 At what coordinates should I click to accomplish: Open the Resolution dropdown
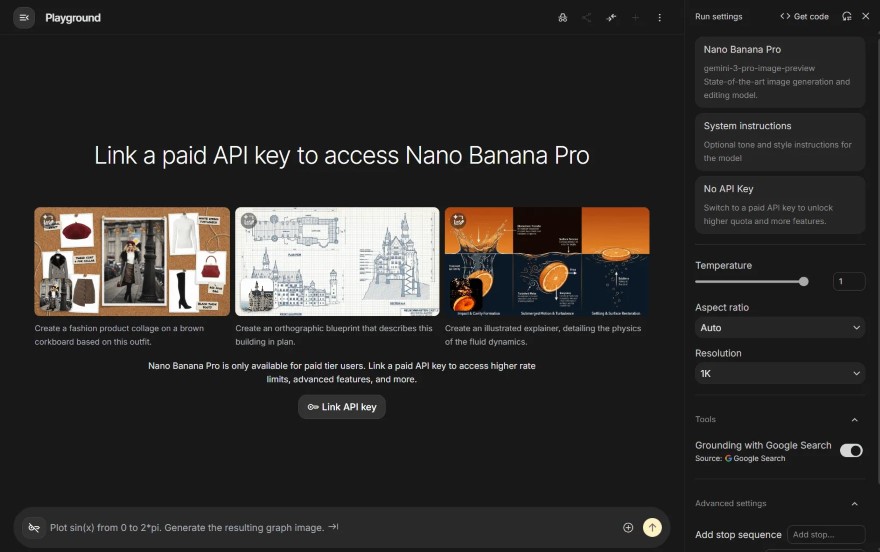point(779,373)
